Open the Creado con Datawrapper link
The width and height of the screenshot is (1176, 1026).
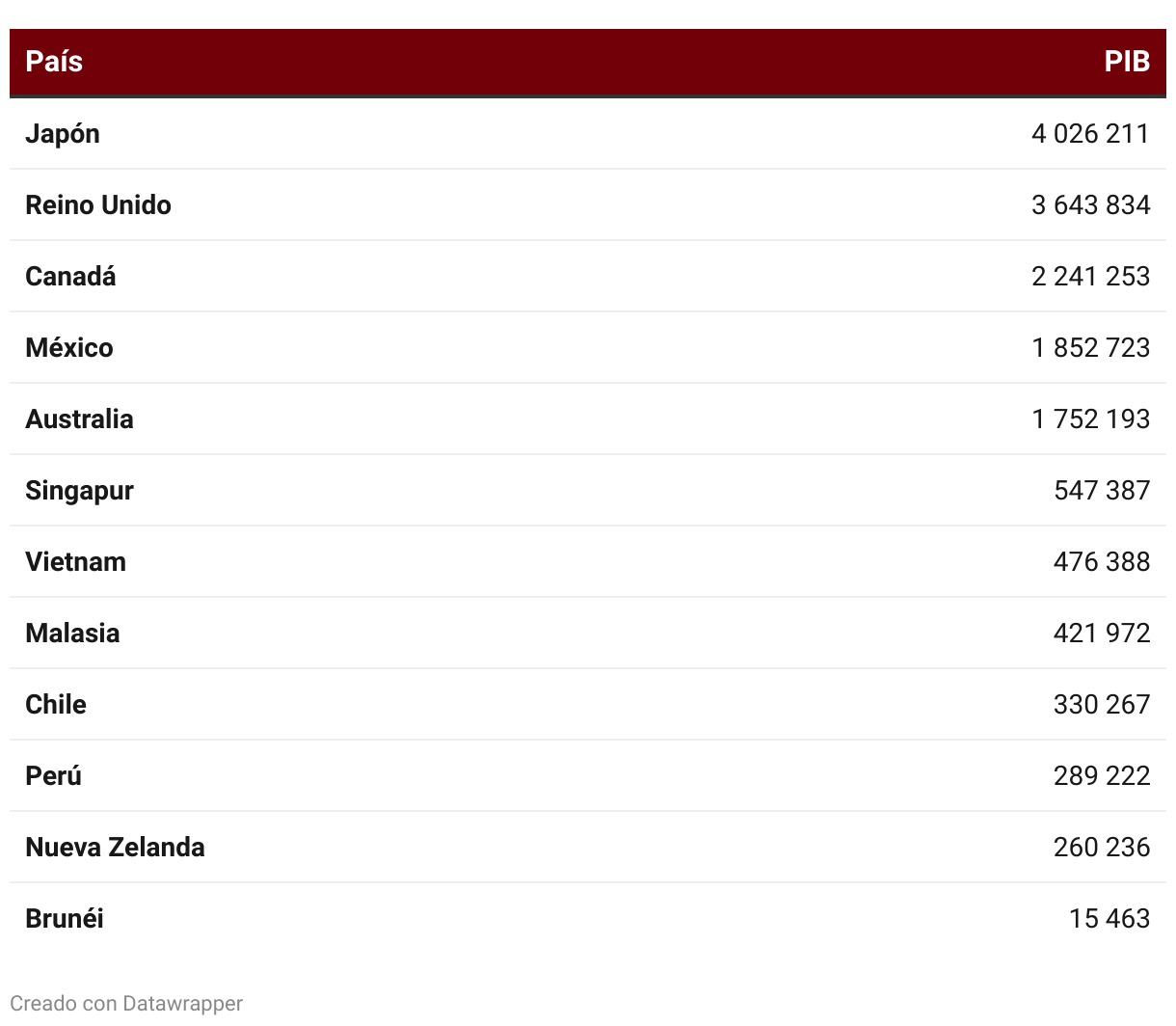click(x=126, y=1003)
